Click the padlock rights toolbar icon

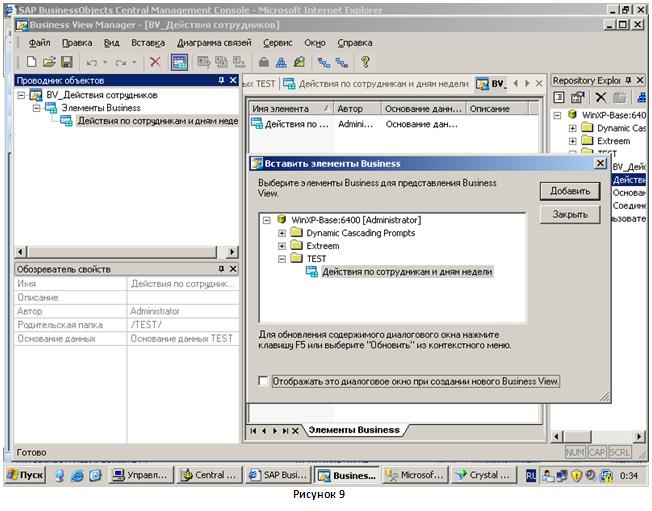[x=263, y=62]
